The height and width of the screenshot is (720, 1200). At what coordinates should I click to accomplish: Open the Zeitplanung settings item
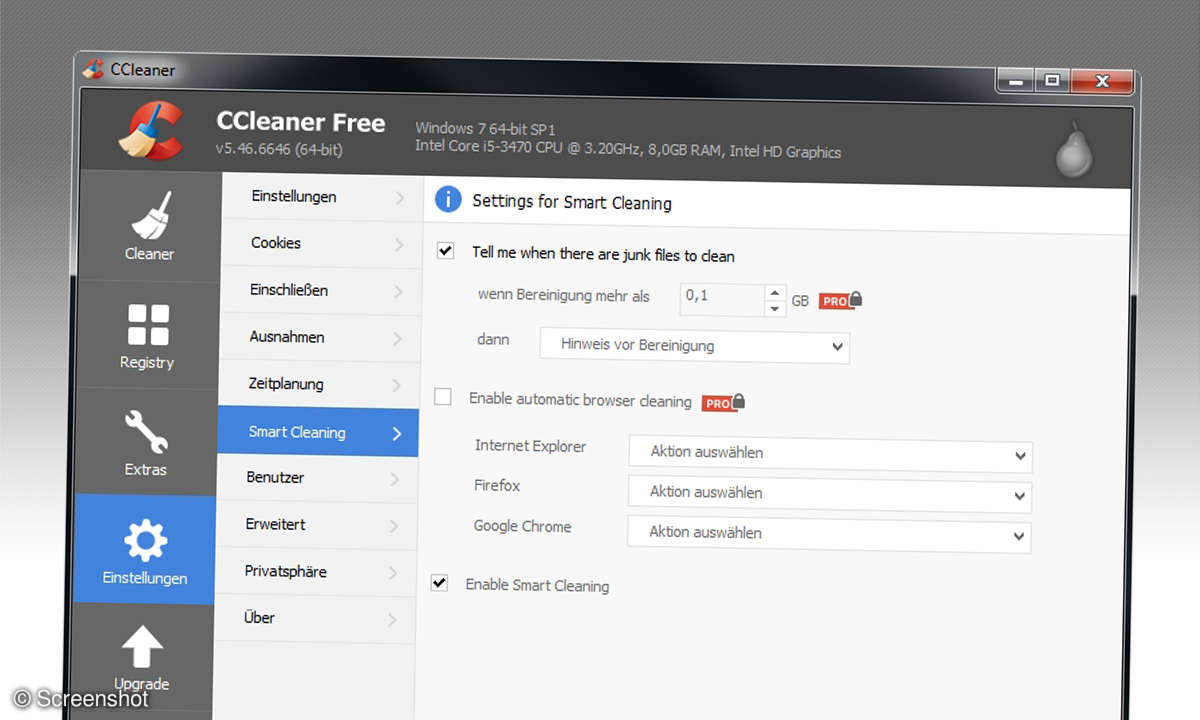[x=318, y=384]
